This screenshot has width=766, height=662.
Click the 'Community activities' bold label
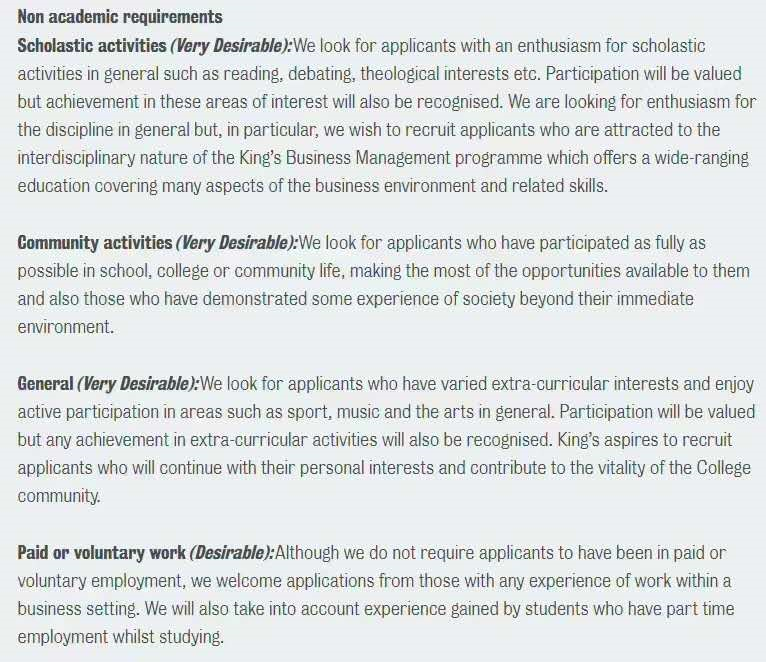pyautogui.click(x=95, y=243)
